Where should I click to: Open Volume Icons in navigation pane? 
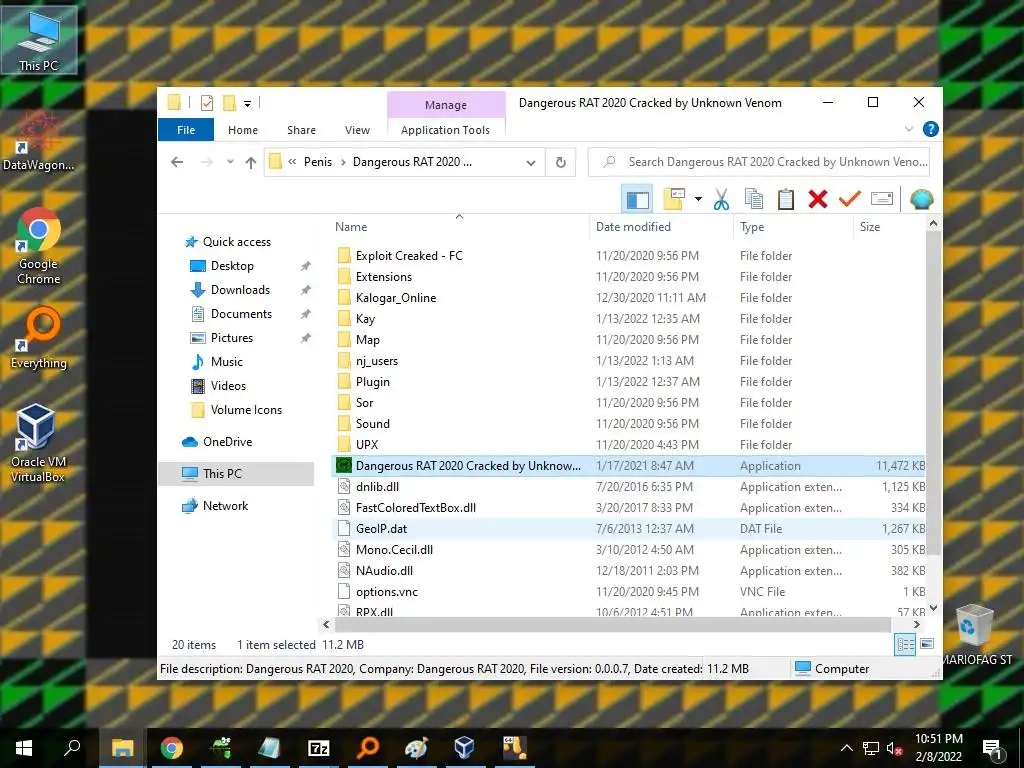tap(246, 410)
